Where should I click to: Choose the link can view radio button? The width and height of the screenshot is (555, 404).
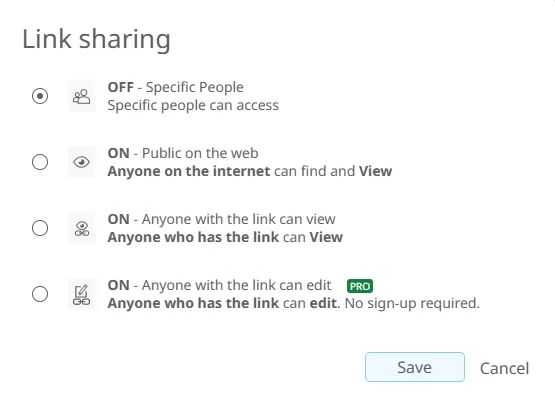40,228
